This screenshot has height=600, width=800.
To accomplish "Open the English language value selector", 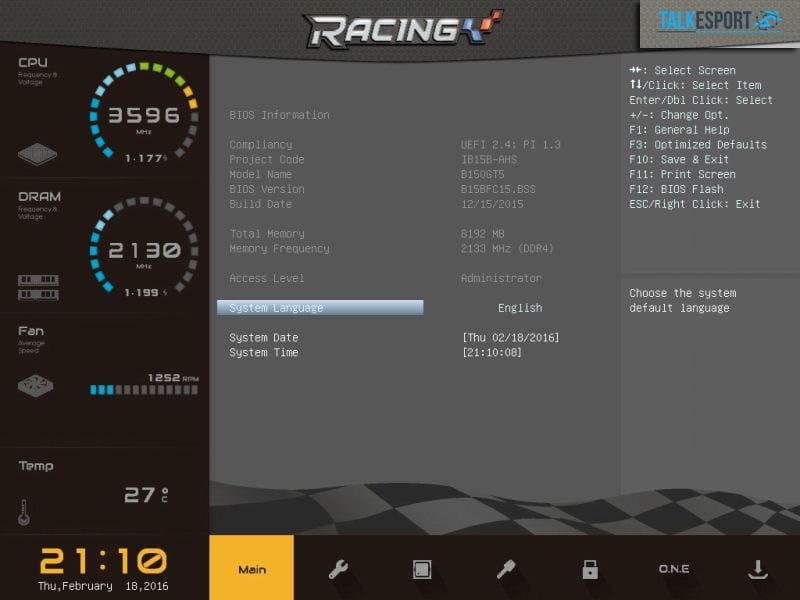I will pyautogui.click(x=520, y=308).
